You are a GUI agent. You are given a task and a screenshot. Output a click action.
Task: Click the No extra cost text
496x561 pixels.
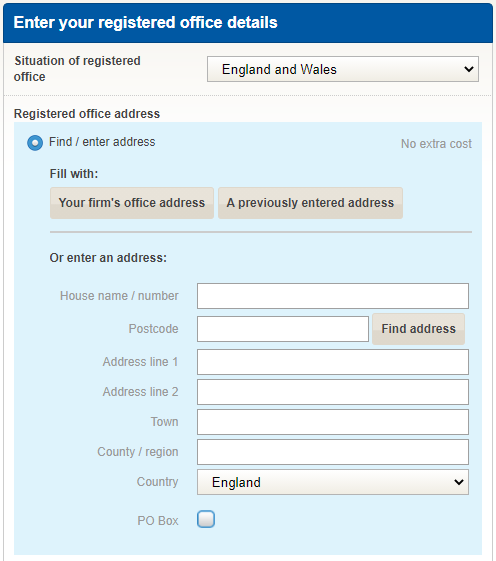click(x=436, y=144)
